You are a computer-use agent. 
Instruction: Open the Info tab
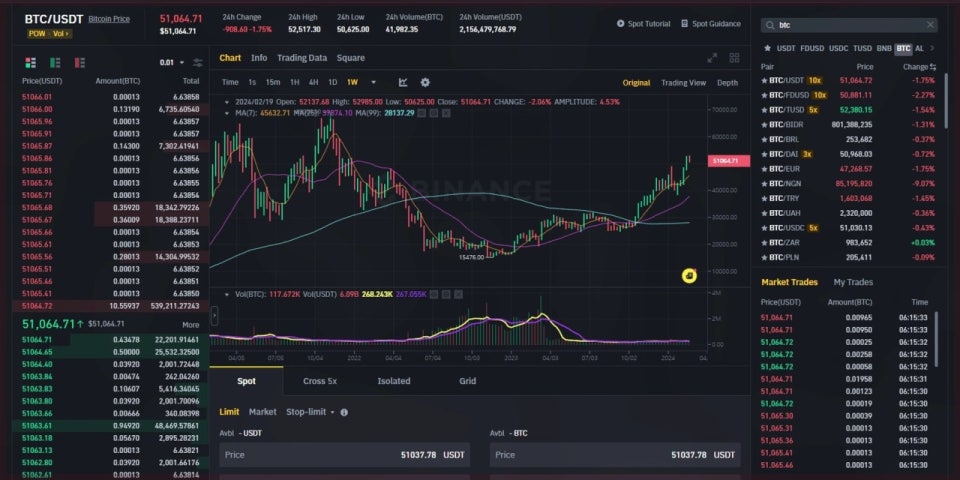[x=259, y=58]
